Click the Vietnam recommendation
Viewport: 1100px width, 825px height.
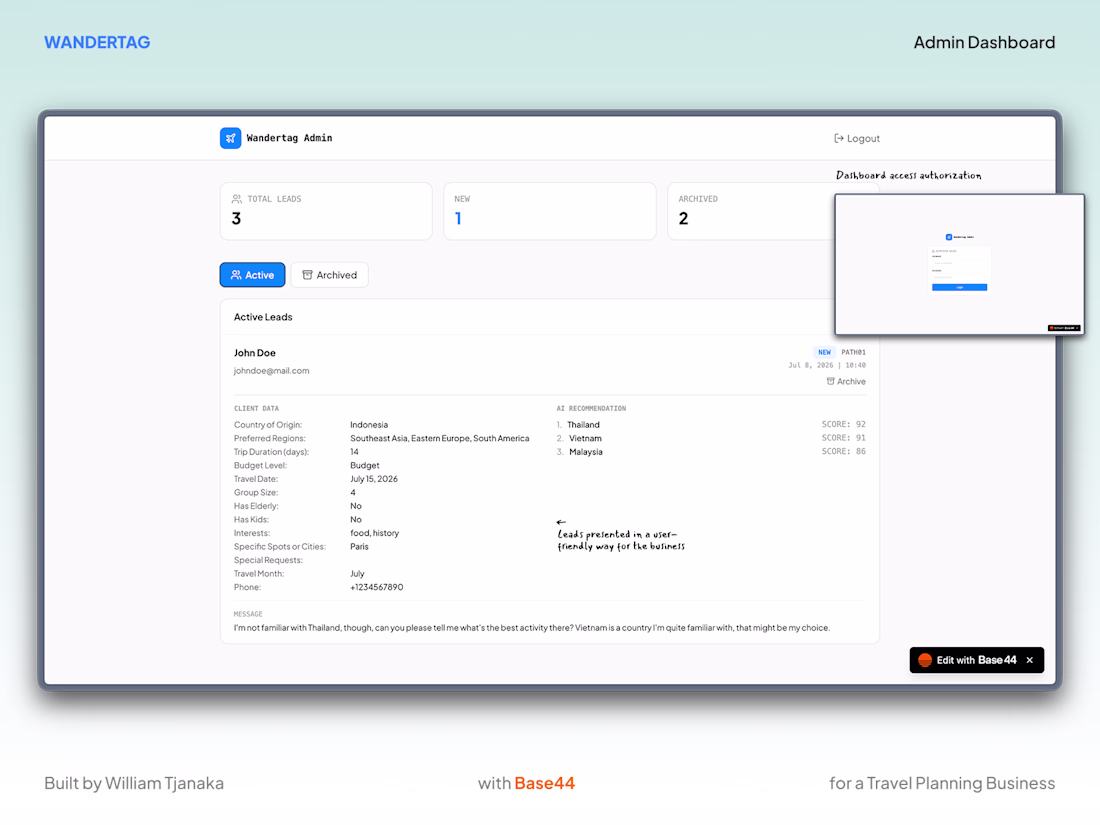coord(585,438)
